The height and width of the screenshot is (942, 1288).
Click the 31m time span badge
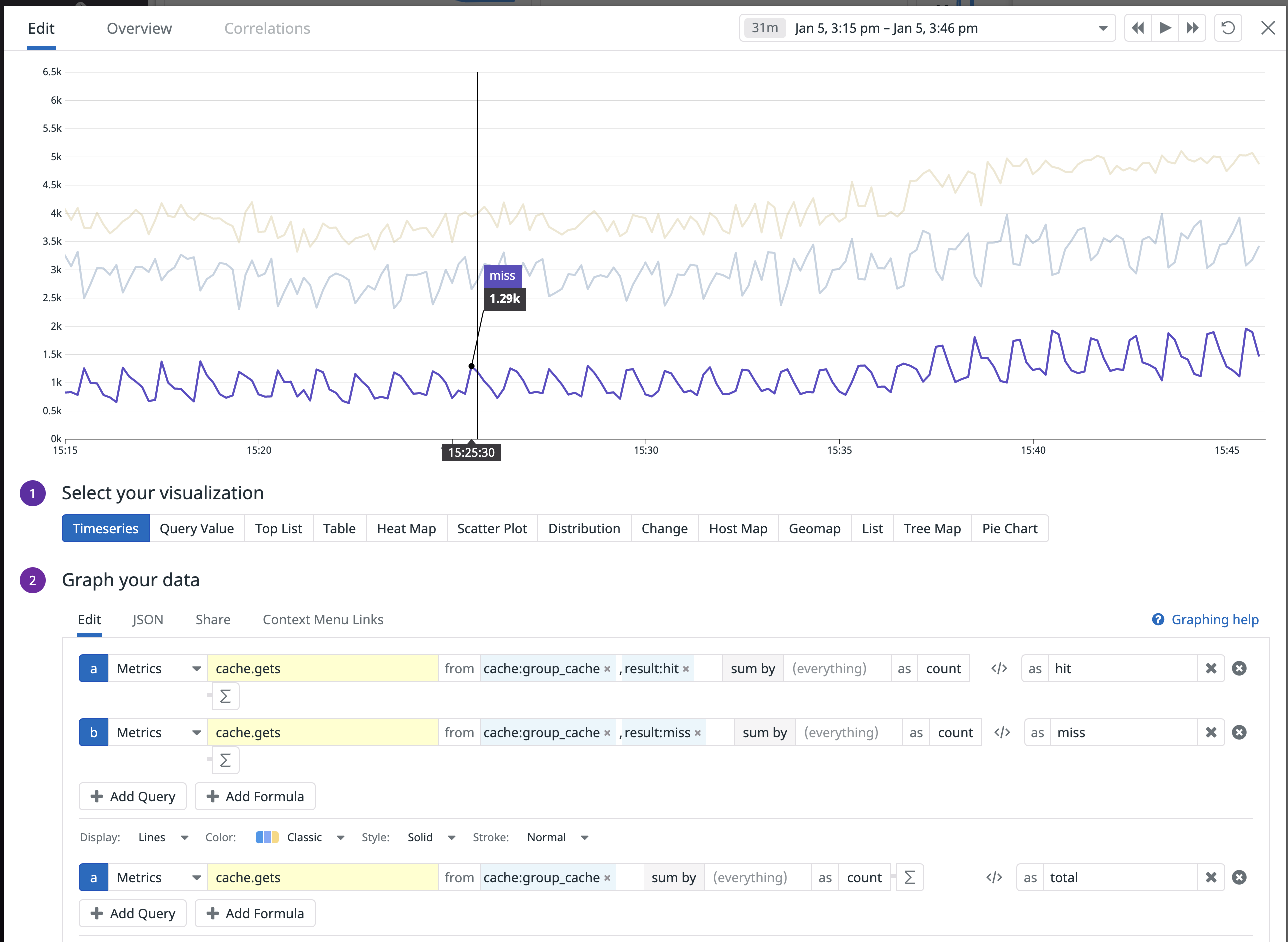(764, 28)
